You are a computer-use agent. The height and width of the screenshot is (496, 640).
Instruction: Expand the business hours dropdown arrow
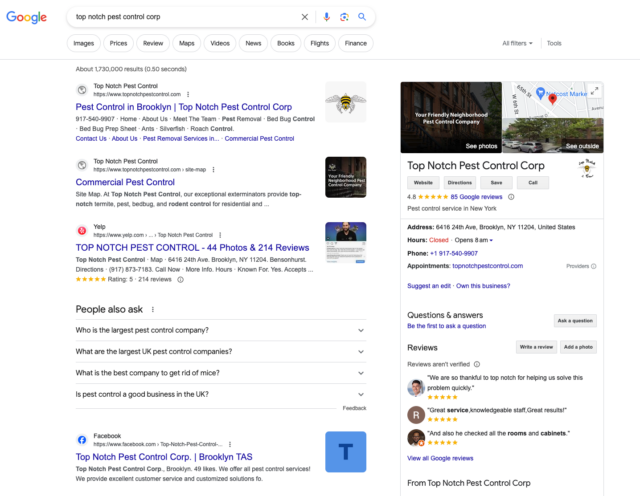[491, 241]
